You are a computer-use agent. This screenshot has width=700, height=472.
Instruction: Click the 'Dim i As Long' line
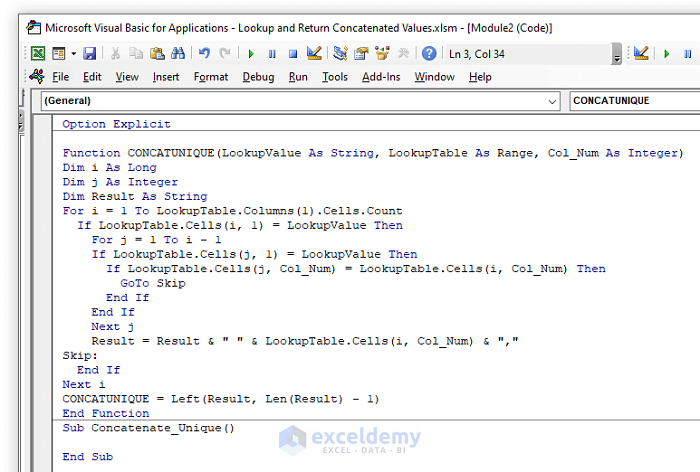[109, 167]
